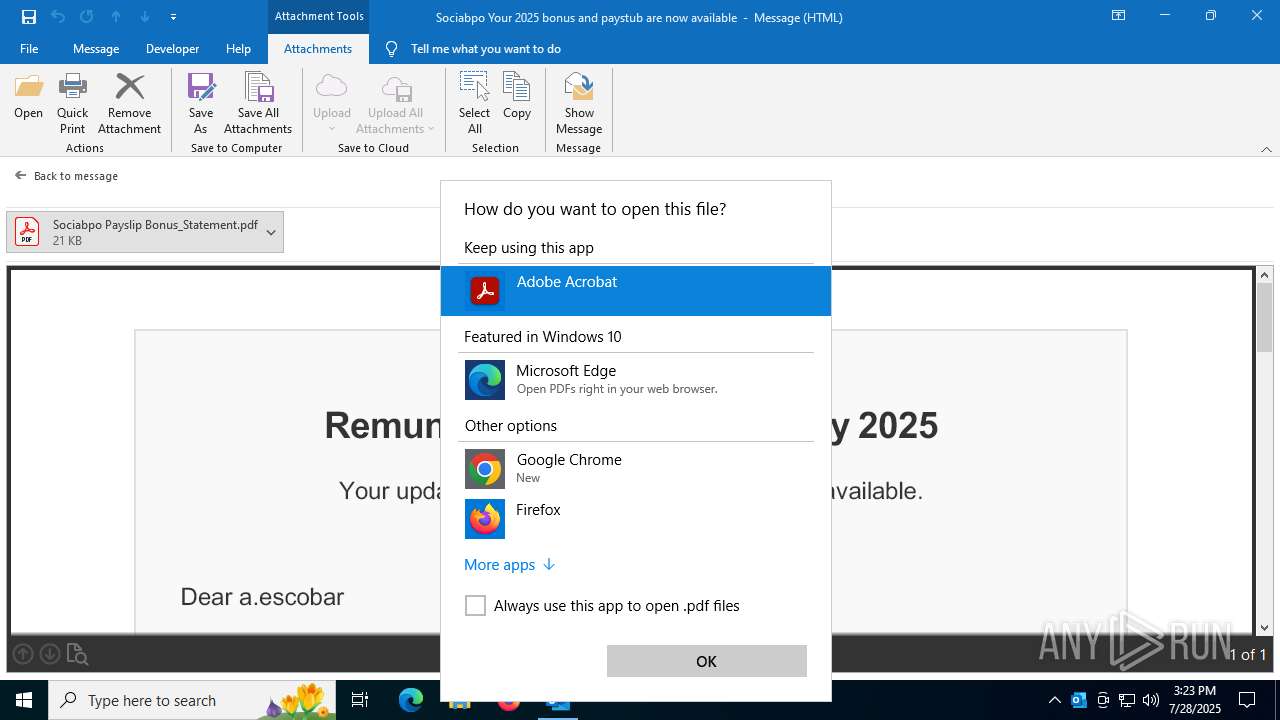Select Adobe Acrobat in the app list
This screenshot has width=1280, height=720.
point(635,291)
